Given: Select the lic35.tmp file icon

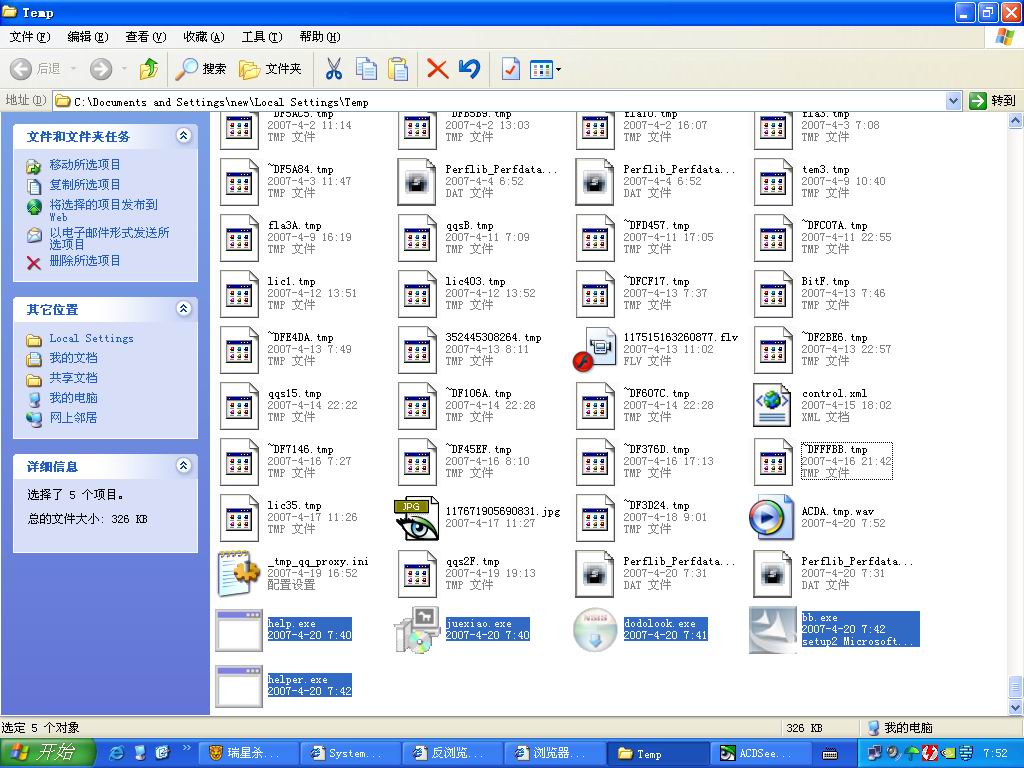Looking at the screenshot, I should tap(239, 518).
